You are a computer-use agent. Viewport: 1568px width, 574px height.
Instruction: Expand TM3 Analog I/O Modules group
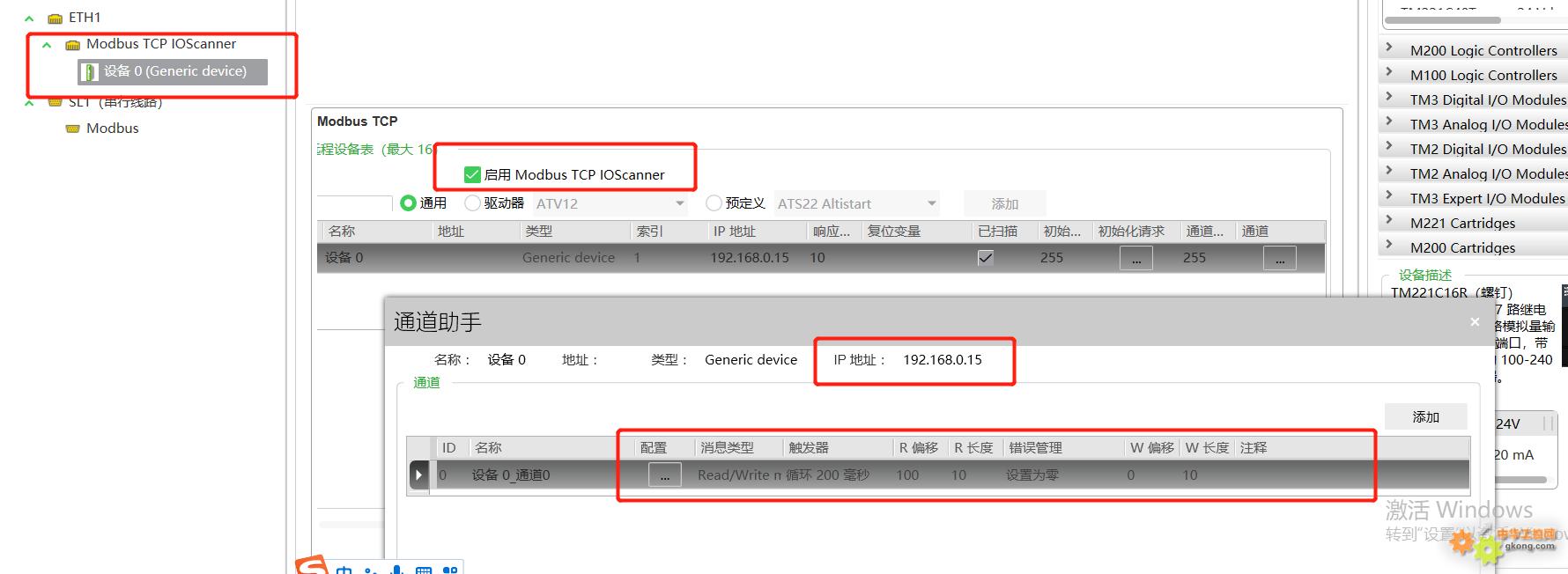pos(1389,121)
